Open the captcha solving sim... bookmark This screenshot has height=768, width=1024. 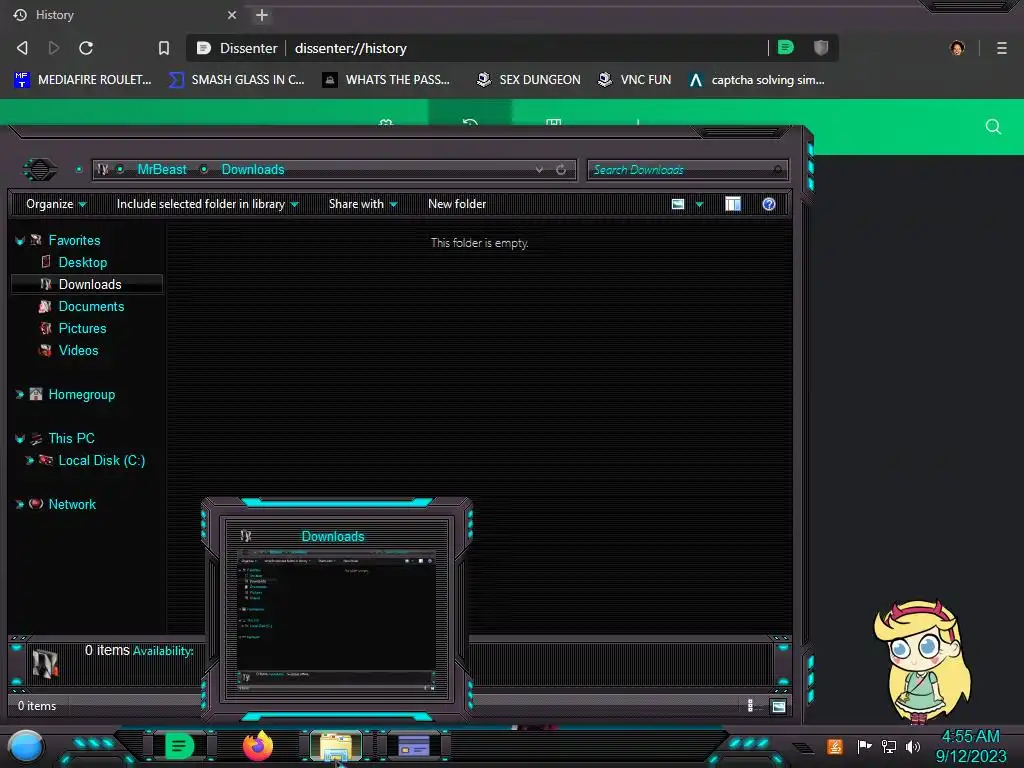pyautogui.click(x=756, y=80)
